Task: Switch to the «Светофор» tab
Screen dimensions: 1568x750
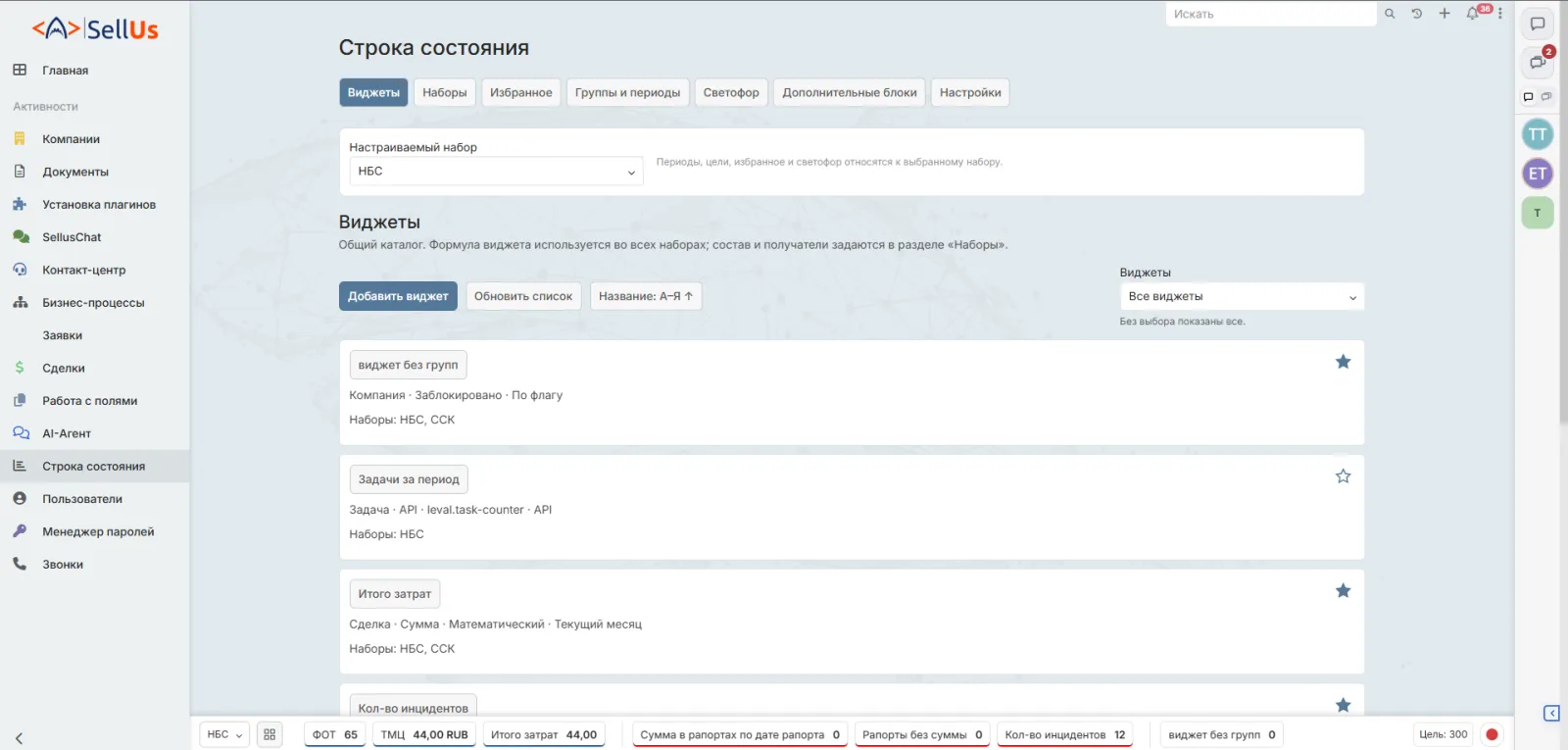Action: [x=731, y=92]
